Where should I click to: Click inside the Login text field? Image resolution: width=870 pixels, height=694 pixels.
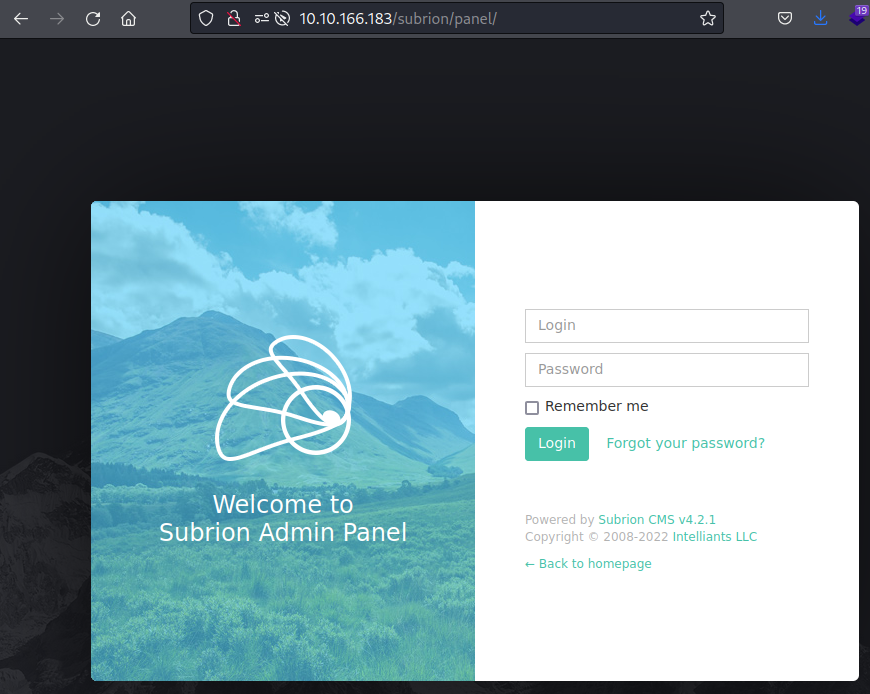[x=666, y=326]
